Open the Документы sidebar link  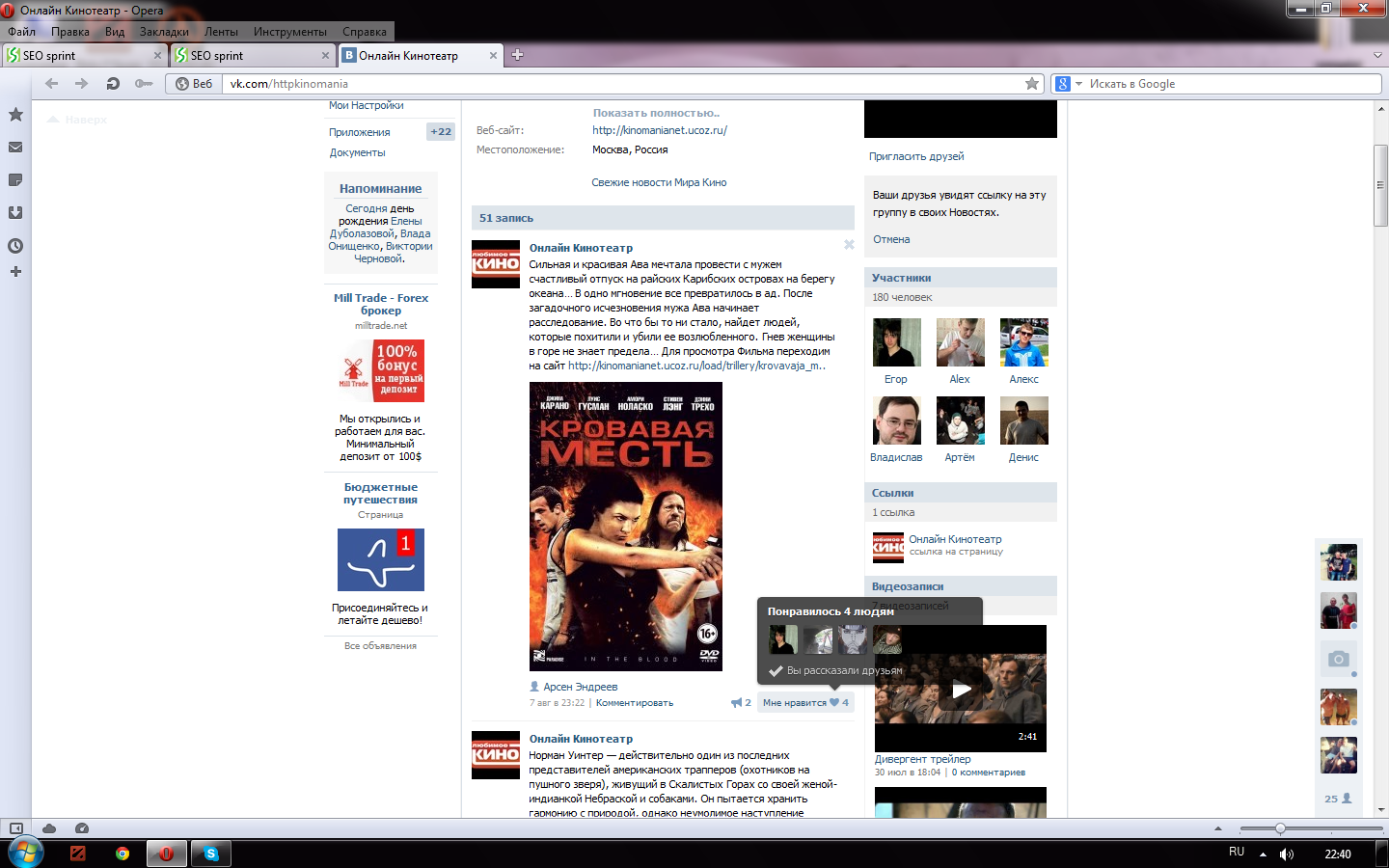point(357,152)
